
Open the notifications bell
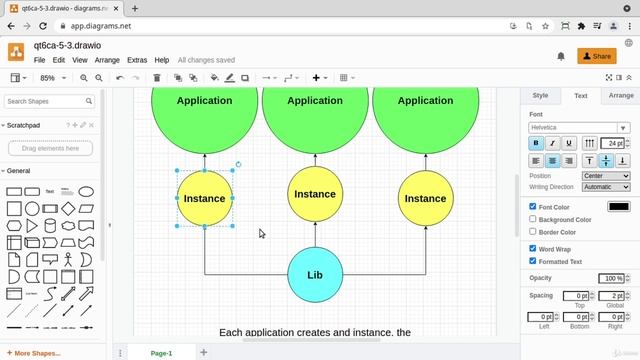pos(561,56)
